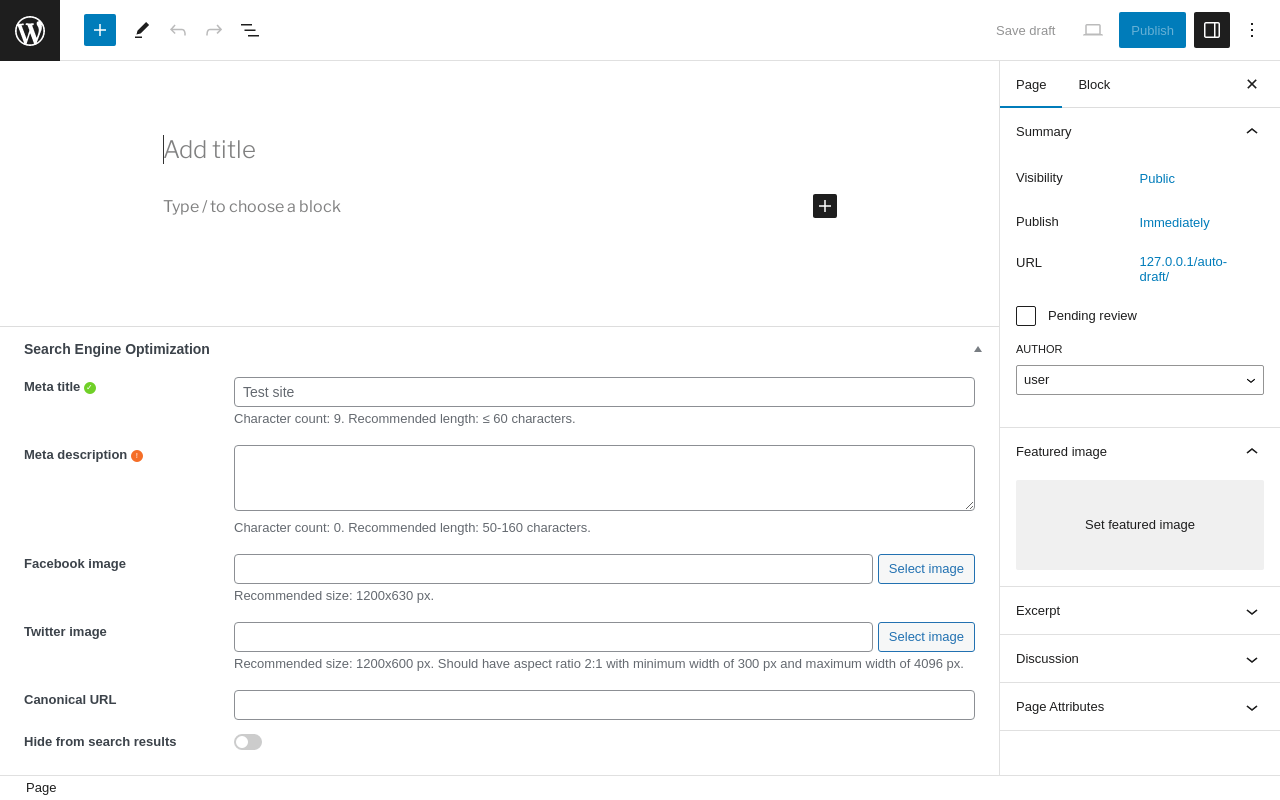
Task: Click Set featured image area
Action: tap(1140, 525)
